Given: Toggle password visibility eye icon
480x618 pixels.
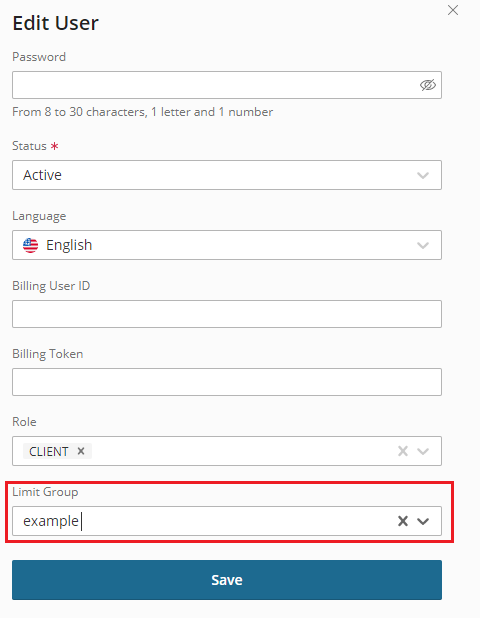Looking at the screenshot, I should pos(428,85).
